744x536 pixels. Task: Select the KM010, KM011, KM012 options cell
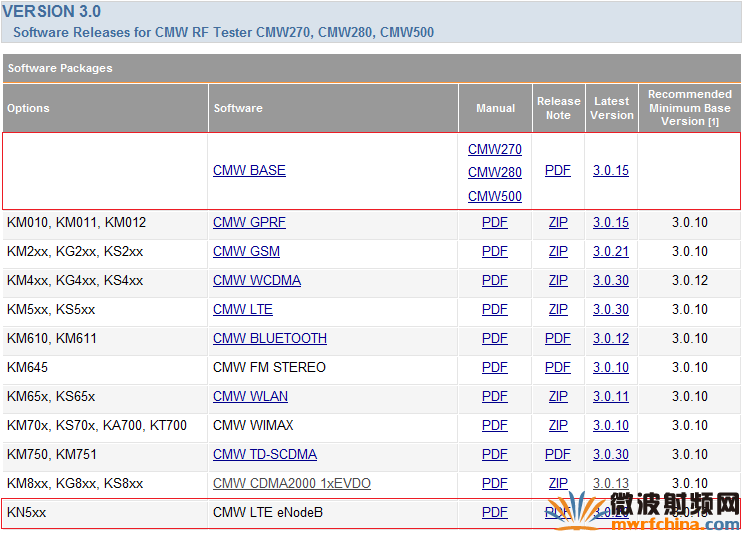pos(105,224)
